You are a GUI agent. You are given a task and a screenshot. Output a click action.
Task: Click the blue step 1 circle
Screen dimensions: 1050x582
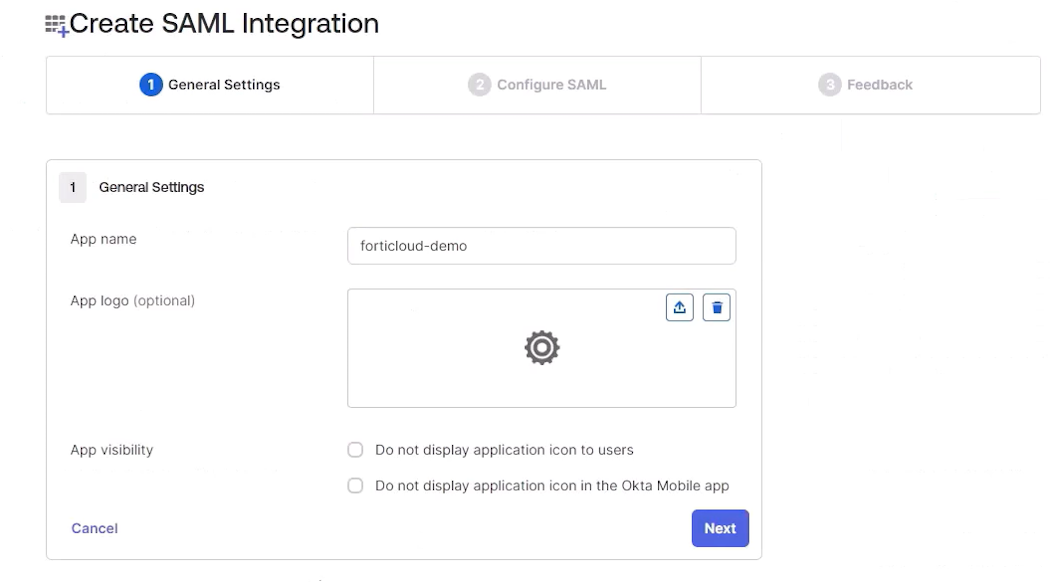tap(151, 85)
